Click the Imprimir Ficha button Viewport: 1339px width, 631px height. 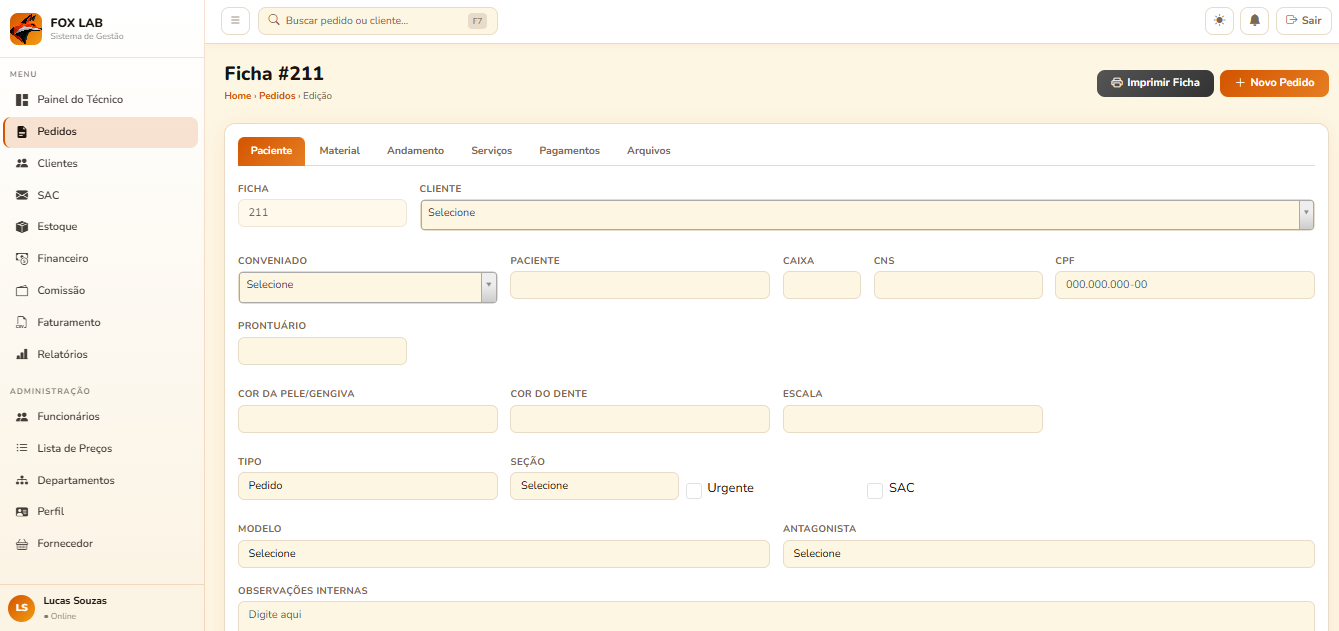coord(1155,83)
